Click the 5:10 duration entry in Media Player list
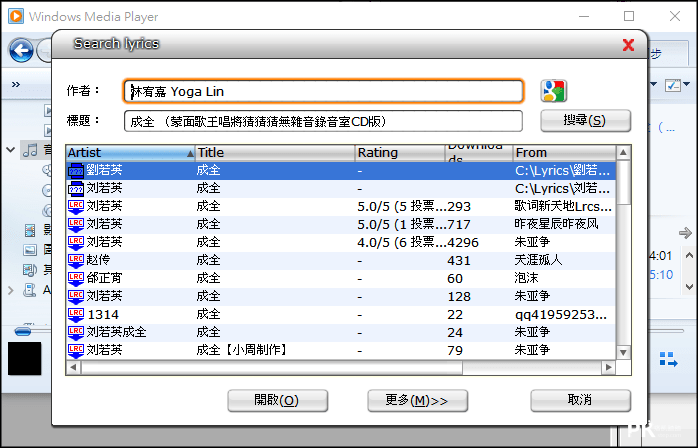This screenshot has height=448, width=698. point(661,275)
